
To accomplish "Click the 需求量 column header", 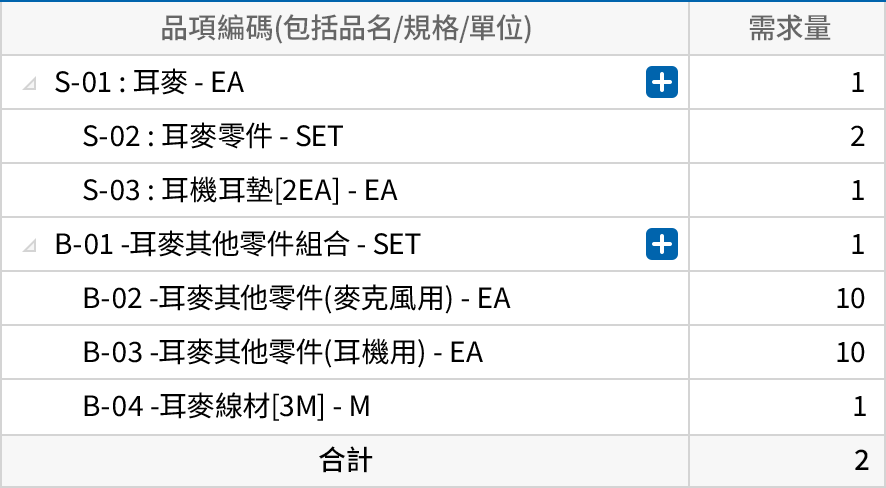I will click(788, 28).
